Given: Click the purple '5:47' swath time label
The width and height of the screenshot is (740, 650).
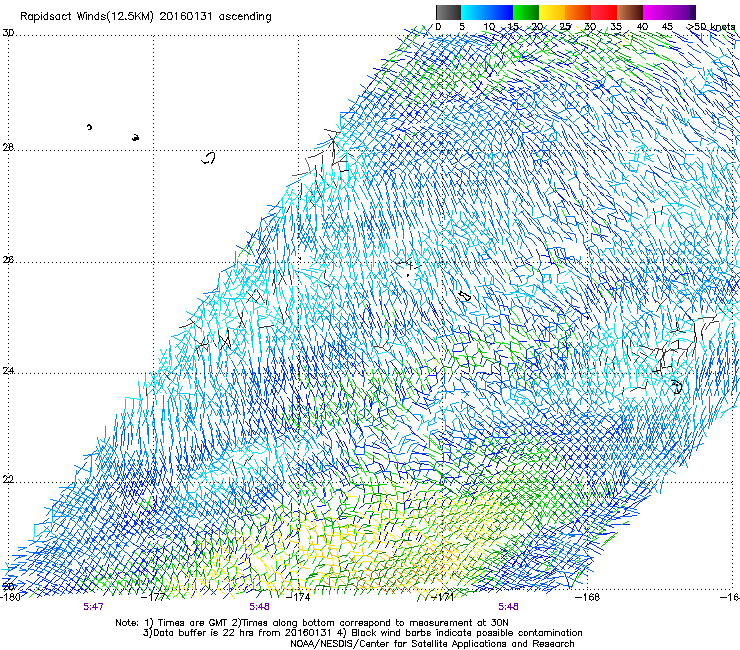Looking at the screenshot, I should [93, 607].
